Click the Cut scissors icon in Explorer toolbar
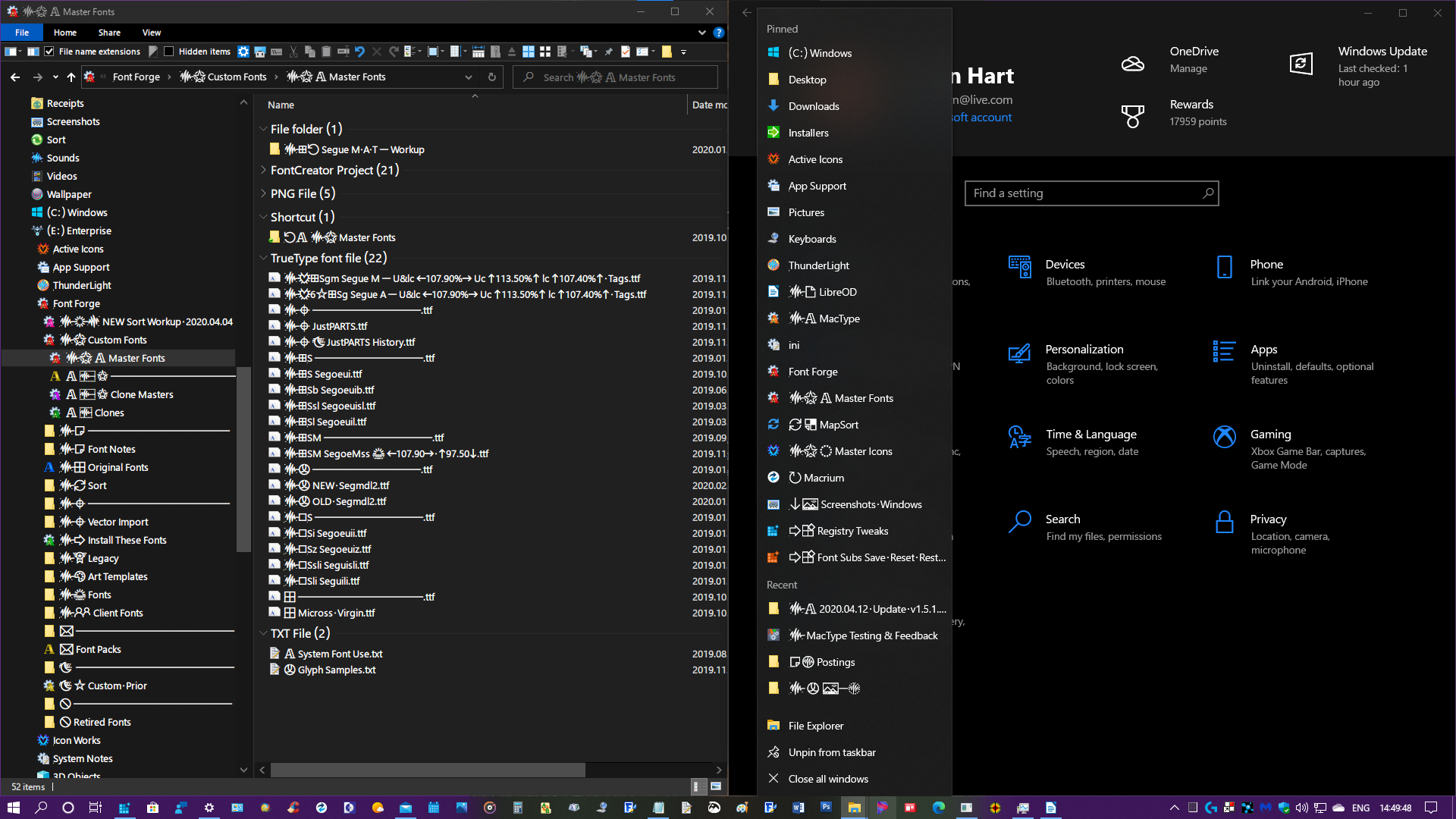This screenshot has width=1456, height=819. pos(293,52)
